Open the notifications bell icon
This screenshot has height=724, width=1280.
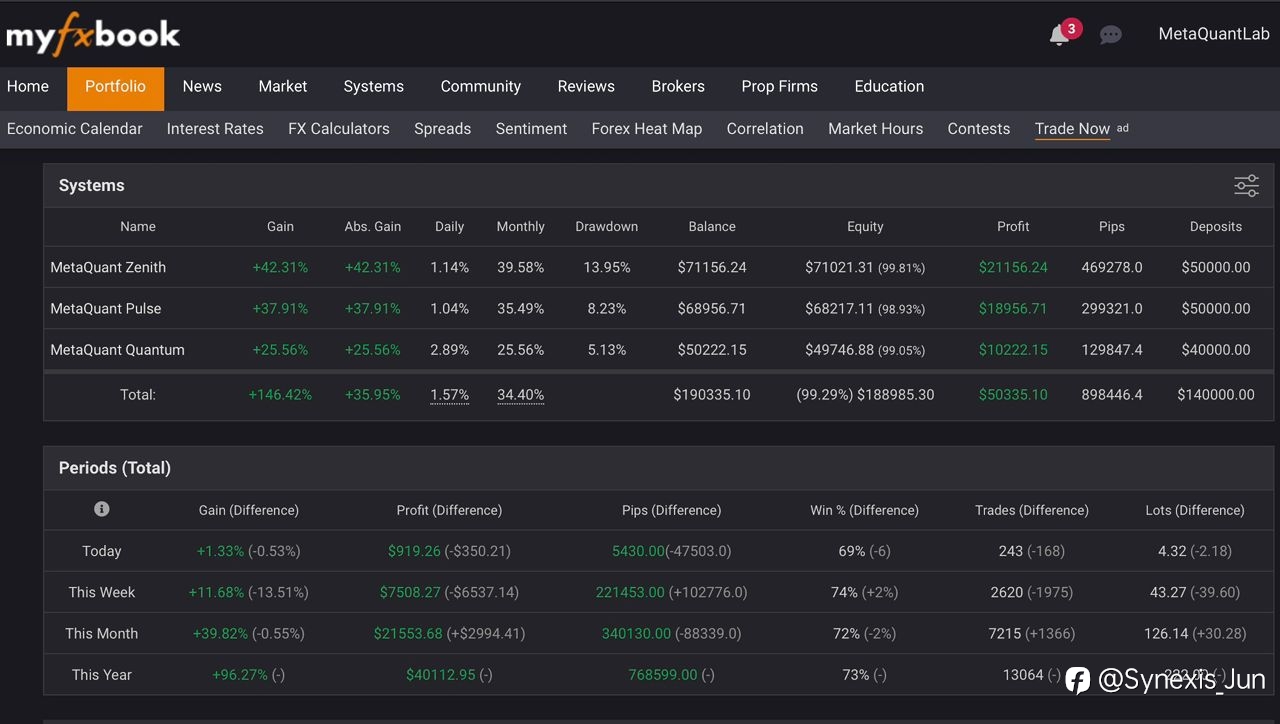1060,35
